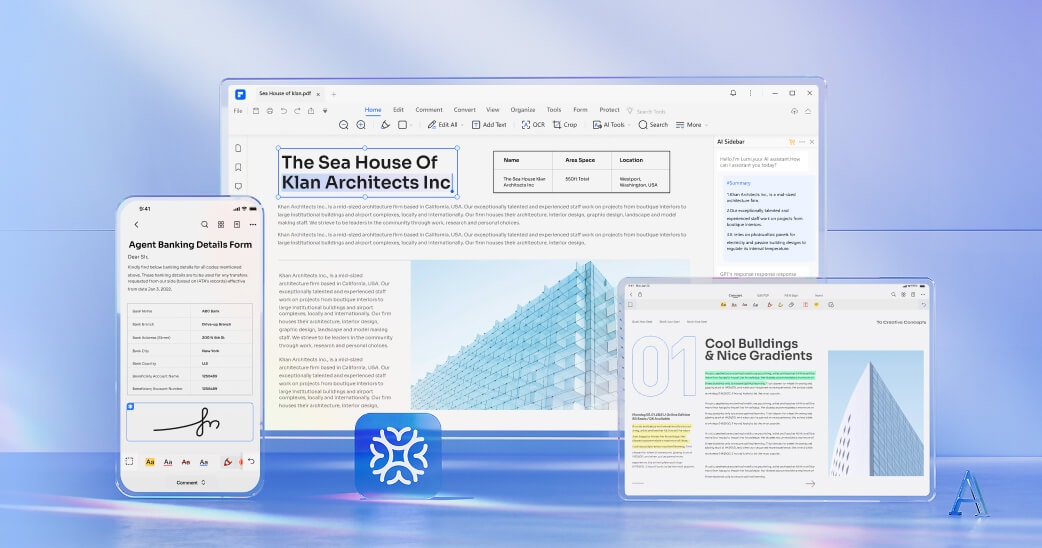The width and height of the screenshot is (1042, 548).
Task: Tap the grid view icon on the phone
Action: [x=221, y=225]
